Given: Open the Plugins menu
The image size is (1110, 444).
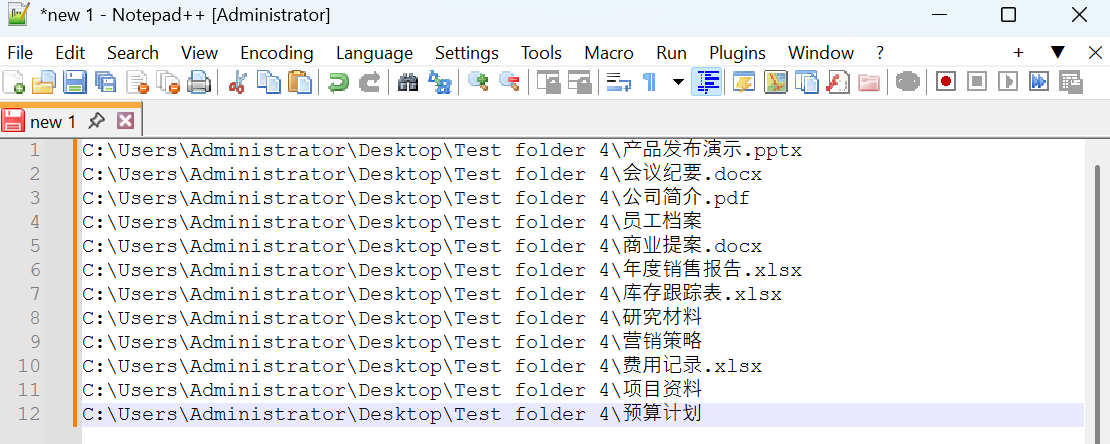Looking at the screenshot, I should (738, 53).
